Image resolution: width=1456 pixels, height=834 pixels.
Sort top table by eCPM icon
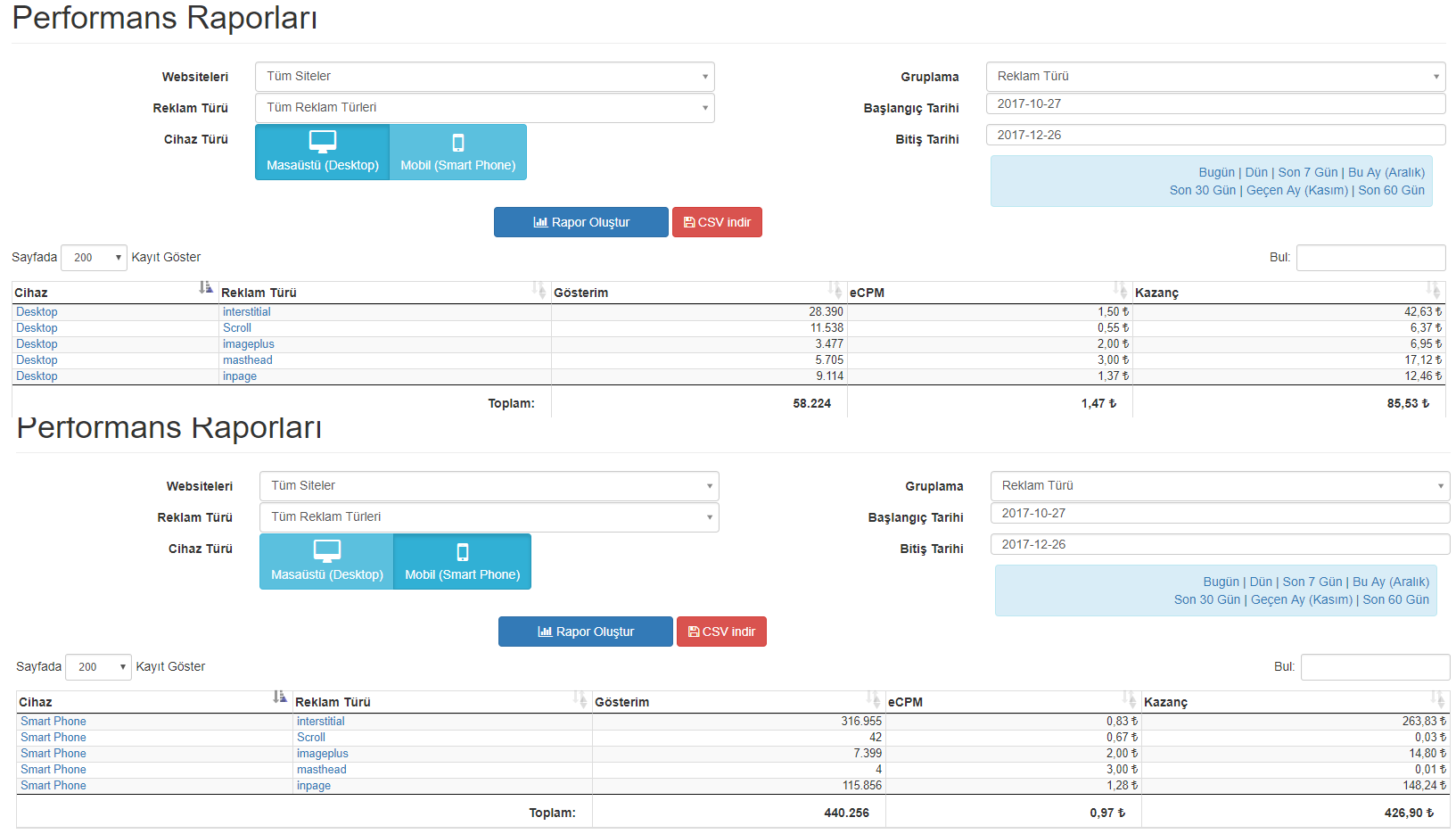tap(1120, 288)
